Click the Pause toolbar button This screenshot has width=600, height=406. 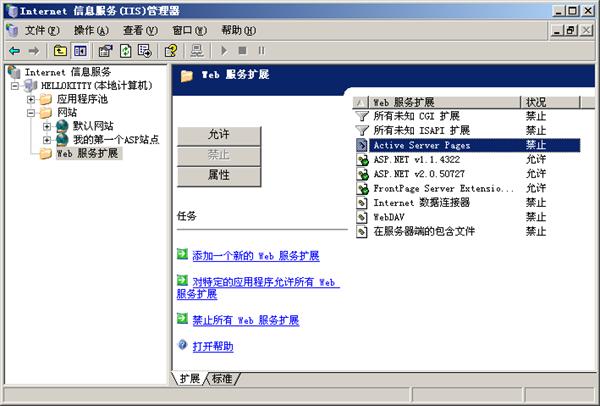pos(261,51)
